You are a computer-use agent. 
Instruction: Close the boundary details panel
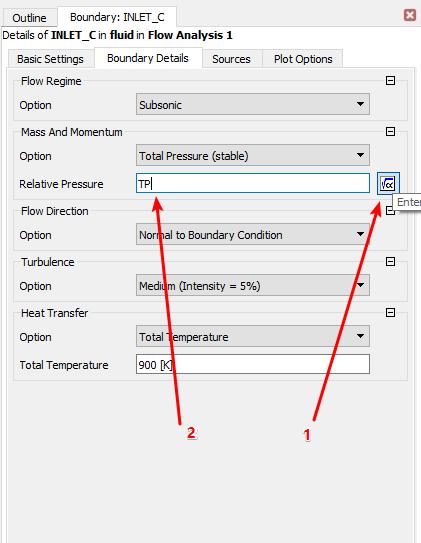click(410, 15)
